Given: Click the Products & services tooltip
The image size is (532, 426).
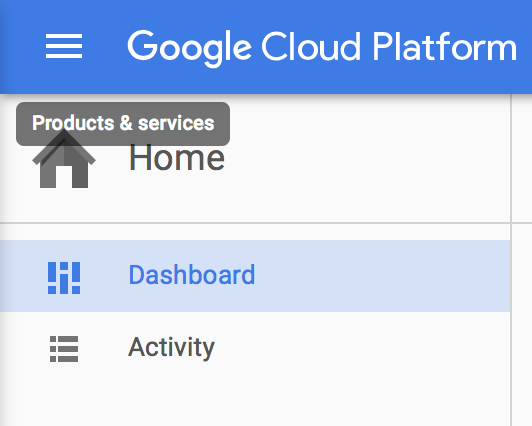Looking at the screenshot, I should 123,123.
